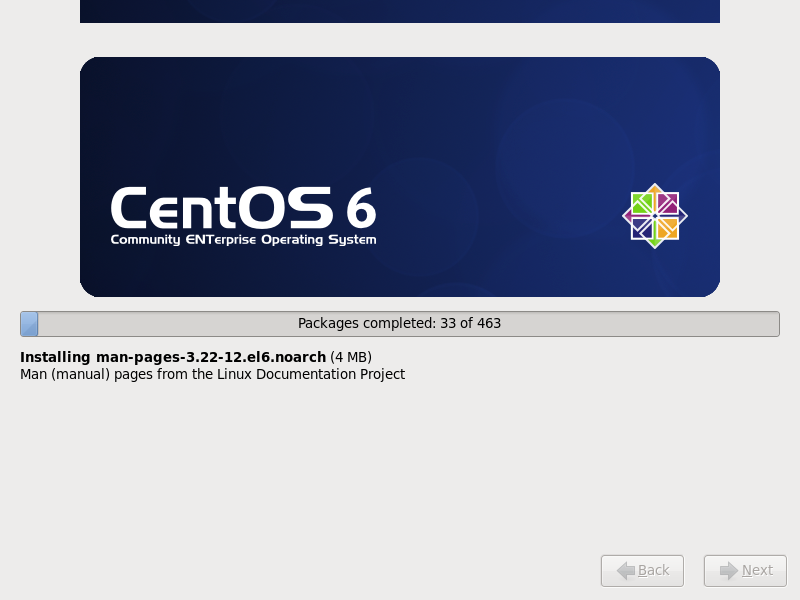Image resolution: width=800 pixels, height=600 pixels.
Task: Click the magenta square of the CentOS logo
Action: (x=667, y=203)
